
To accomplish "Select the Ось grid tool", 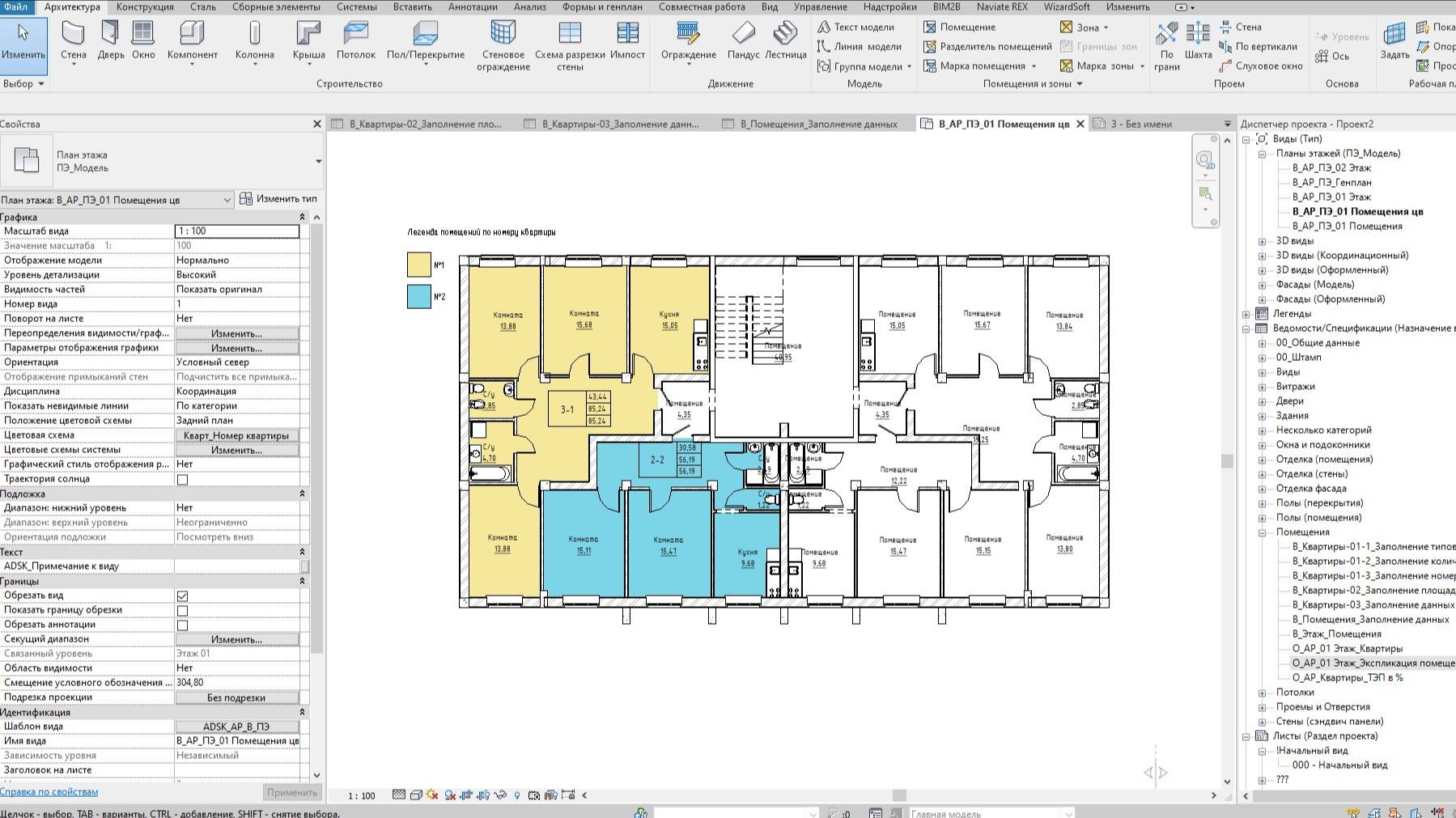I will 1332,56.
